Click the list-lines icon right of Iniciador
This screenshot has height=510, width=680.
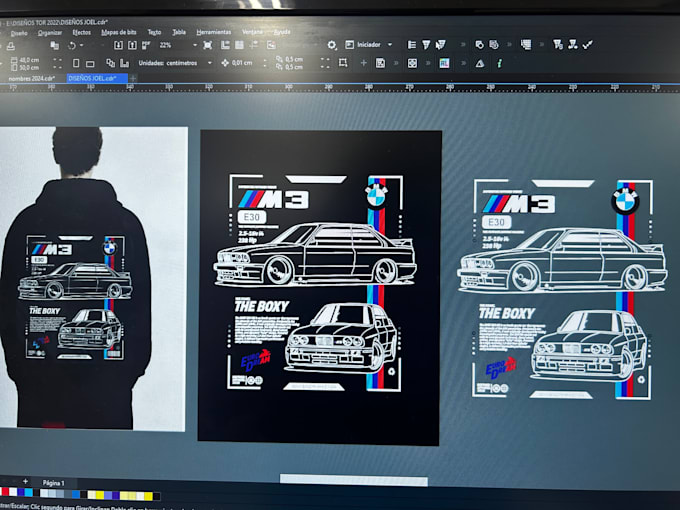click(412, 44)
